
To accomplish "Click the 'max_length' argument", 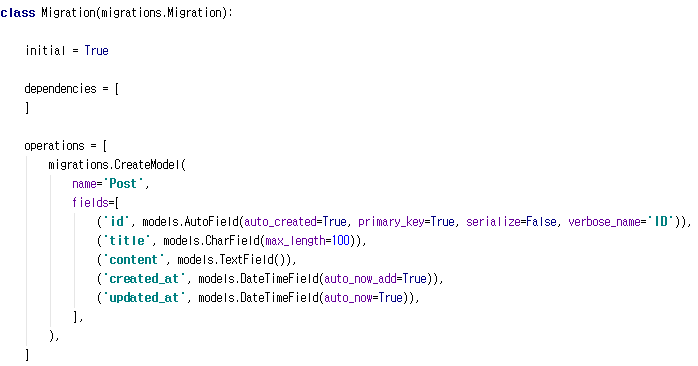I will (295, 241).
